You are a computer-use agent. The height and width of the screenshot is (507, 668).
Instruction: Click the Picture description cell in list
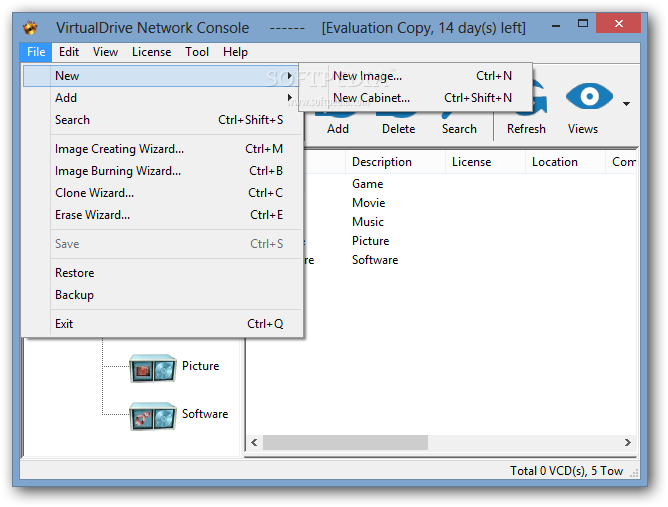(x=371, y=241)
